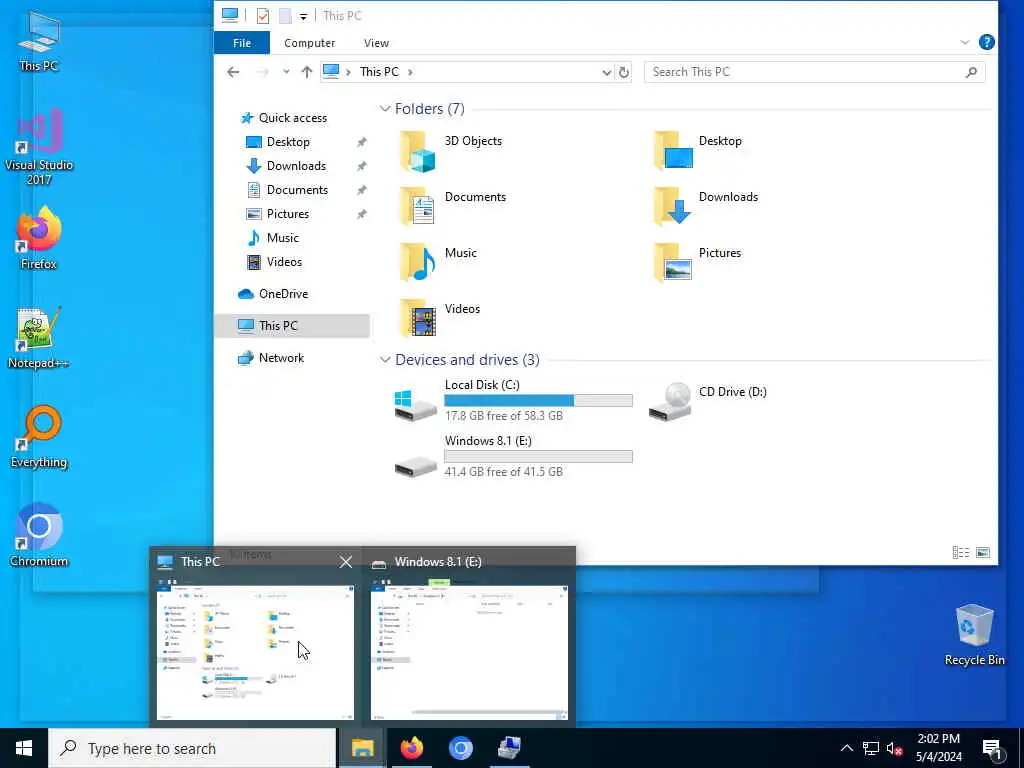The image size is (1024, 768).
Task: Select the Music folder in Folders group
Action: (x=438, y=263)
